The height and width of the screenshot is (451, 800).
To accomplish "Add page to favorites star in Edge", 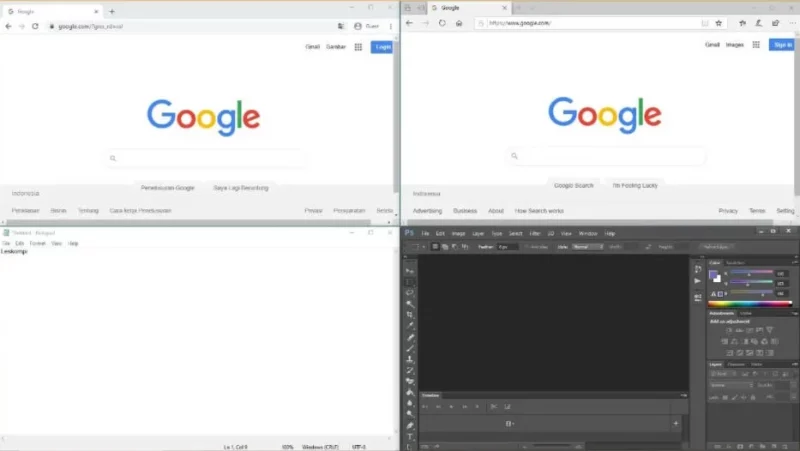I will tap(718, 23).
